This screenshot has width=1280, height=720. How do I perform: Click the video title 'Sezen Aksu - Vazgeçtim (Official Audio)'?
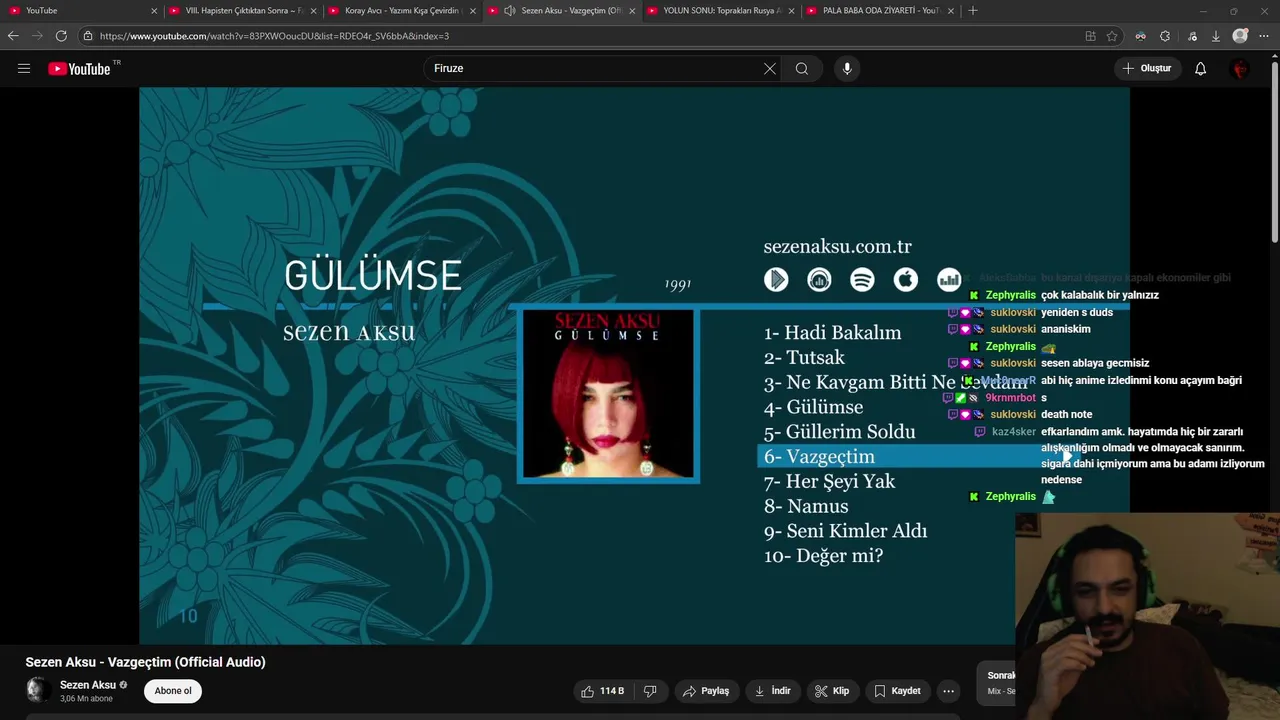(x=145, y=662)
